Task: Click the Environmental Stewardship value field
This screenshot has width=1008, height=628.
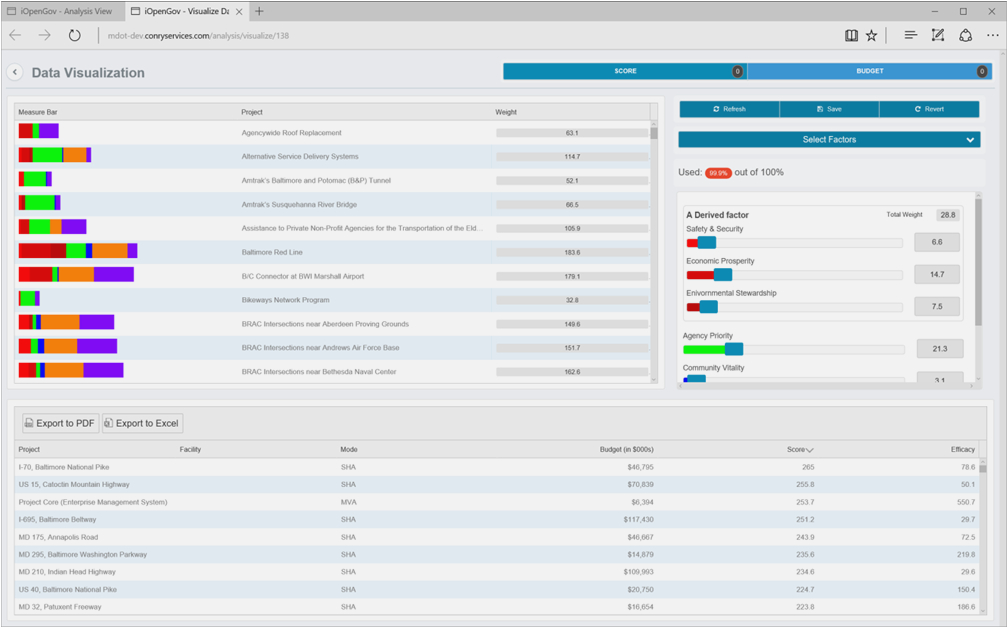Action: tap(937, 307)
